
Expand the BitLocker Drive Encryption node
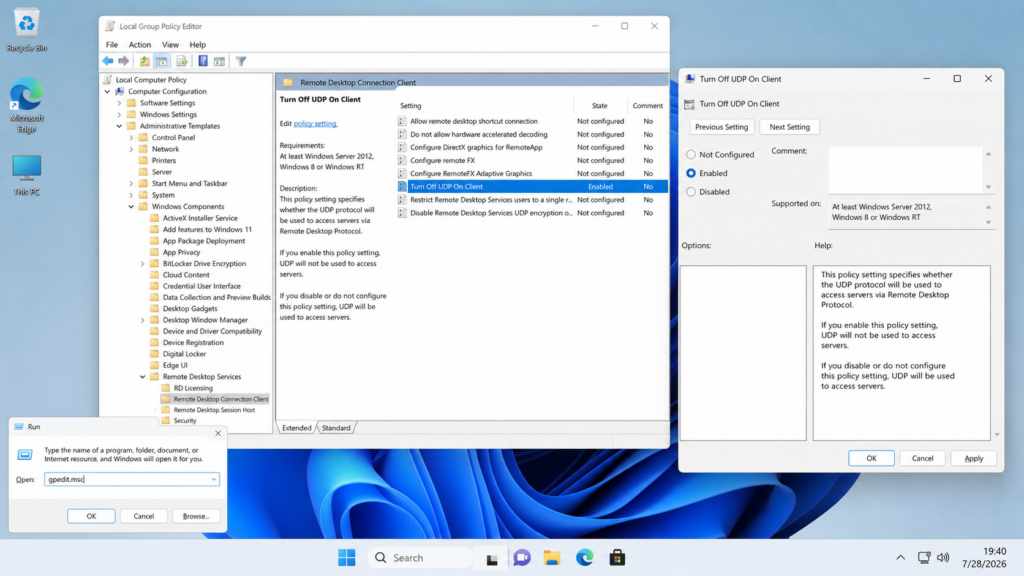click(x=142, y=264)
